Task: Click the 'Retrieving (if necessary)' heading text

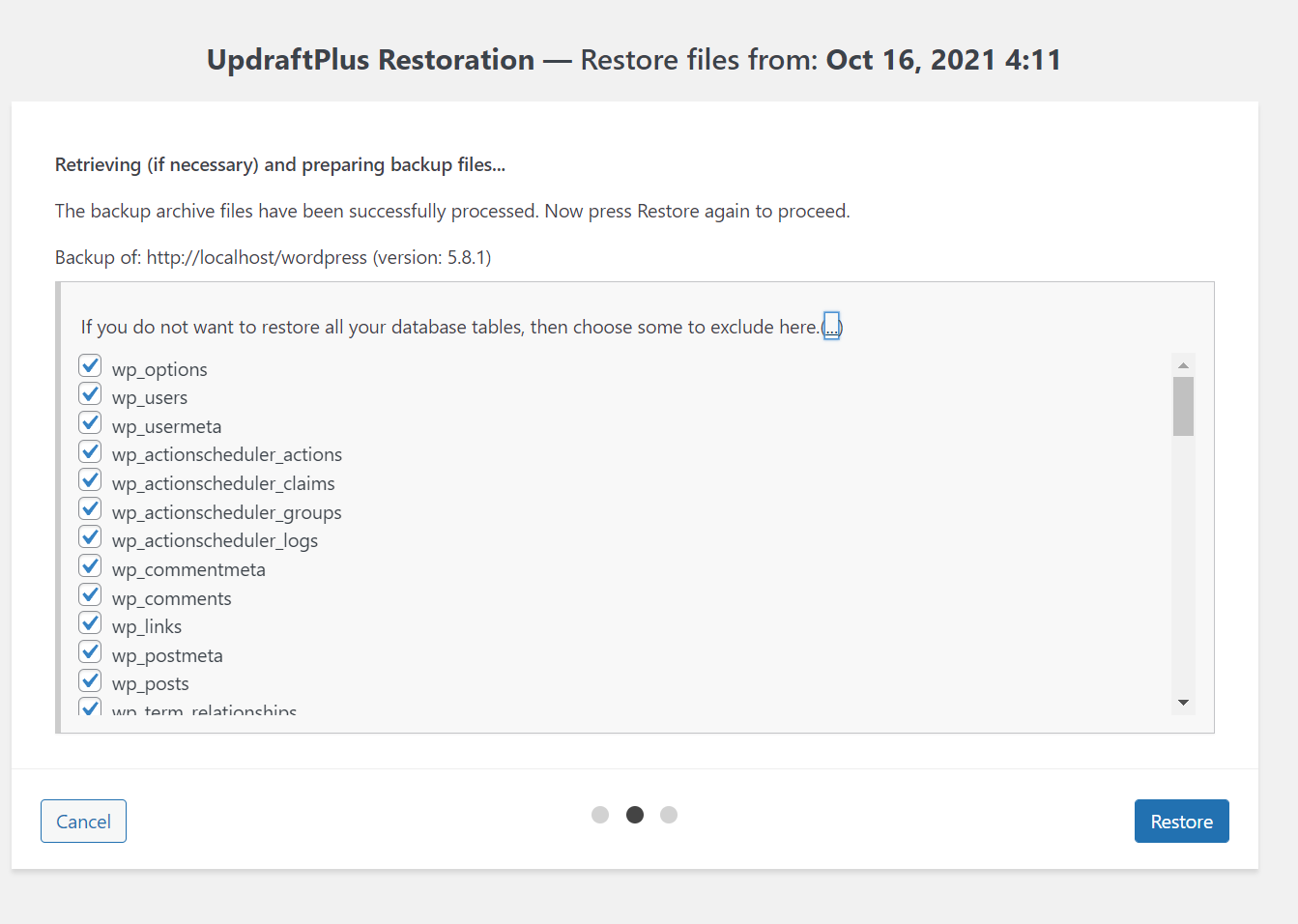Action: tap(280, 164)
